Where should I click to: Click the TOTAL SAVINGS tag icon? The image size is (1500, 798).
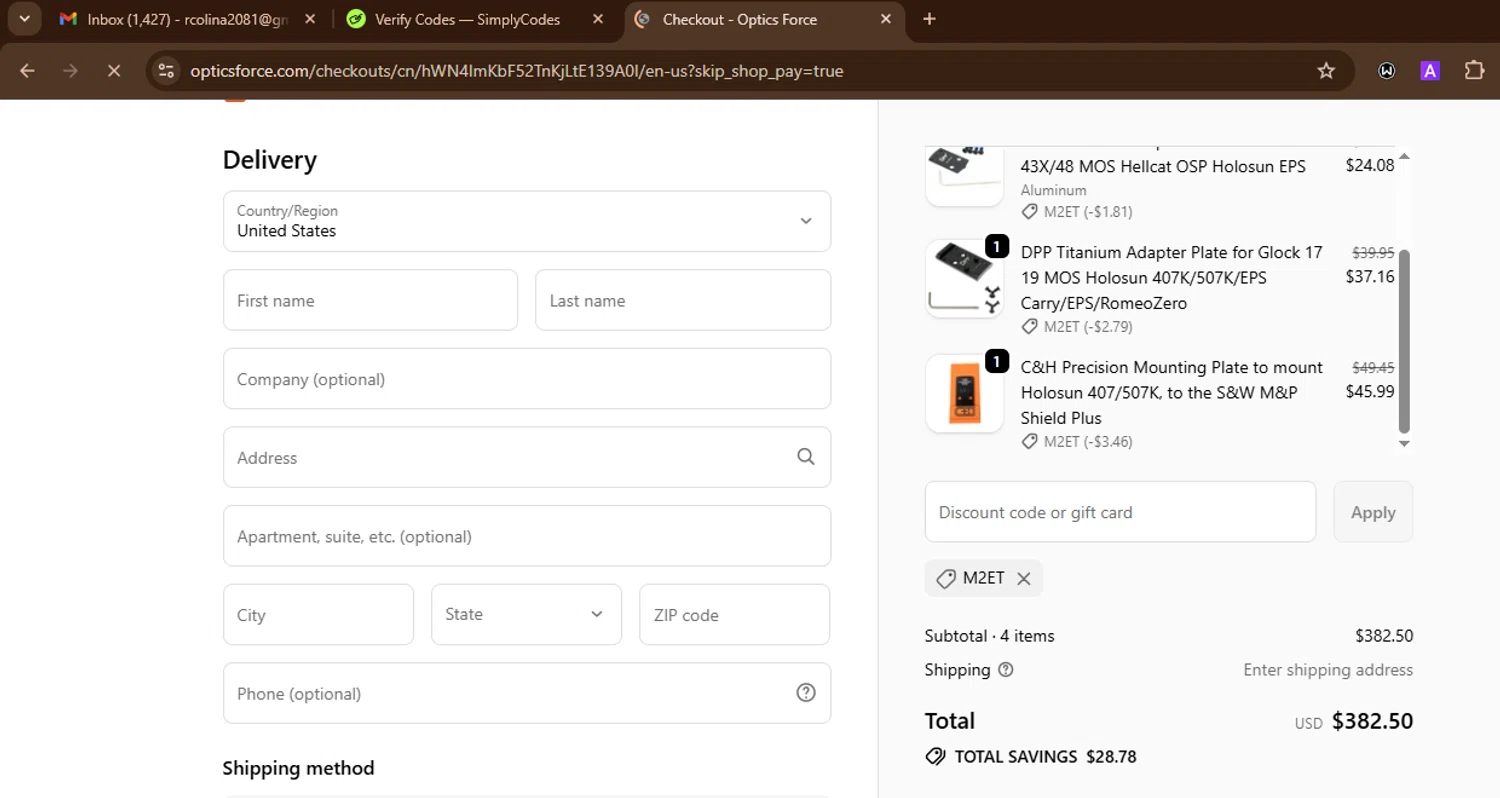(x=935, y=757)
